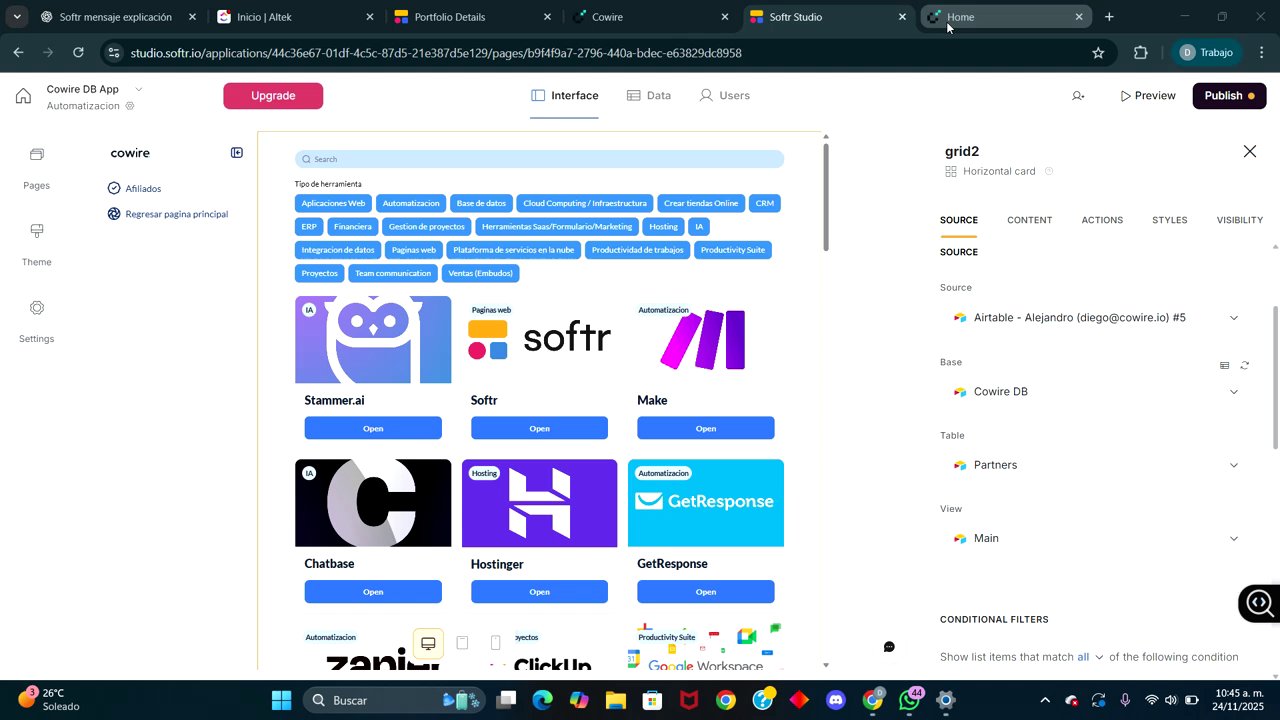Open the browser tab list chevron
1280x720 pixels.
pyautogui.click(x=17, y=17)
